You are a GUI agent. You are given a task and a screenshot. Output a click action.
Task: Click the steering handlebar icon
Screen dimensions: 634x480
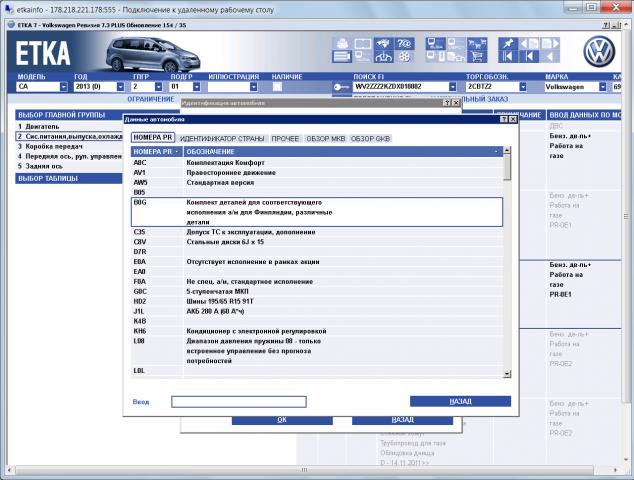(383, 57)
